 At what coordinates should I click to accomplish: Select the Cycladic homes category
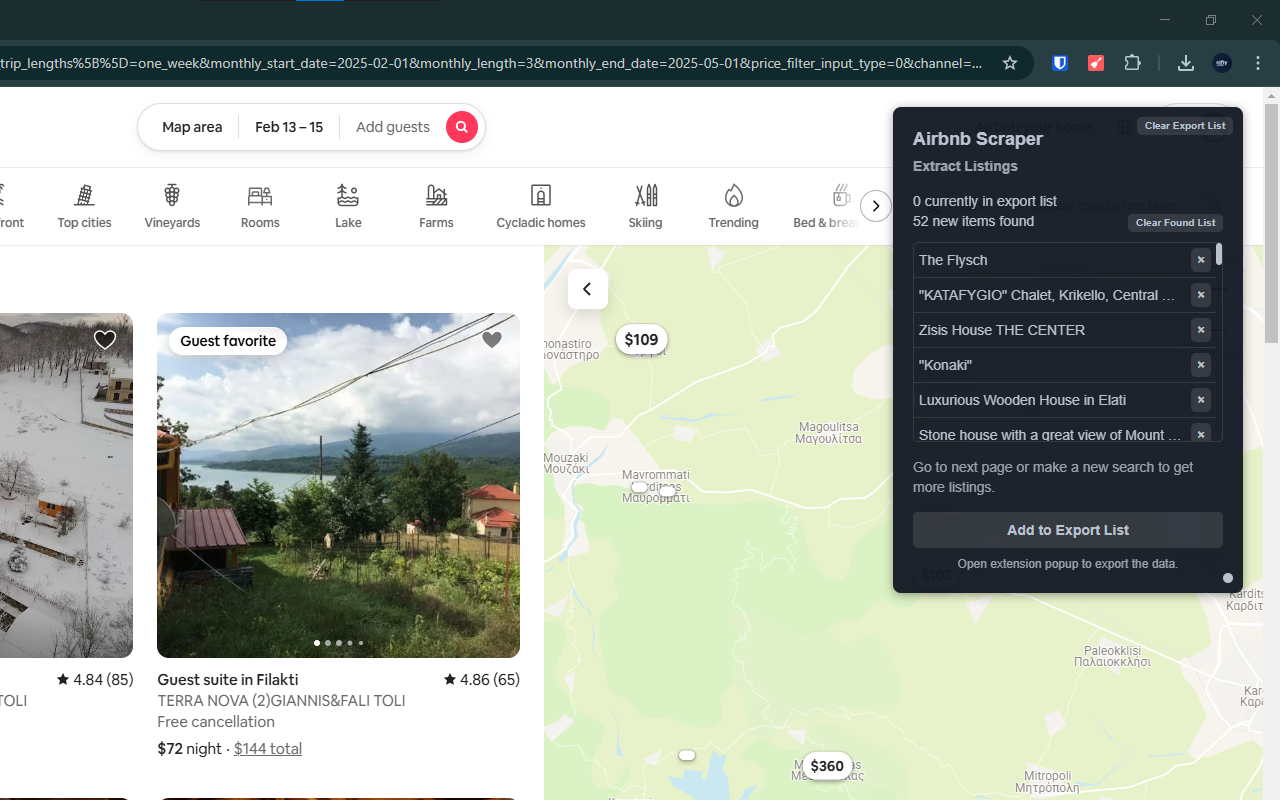click(x=541, y=206)
